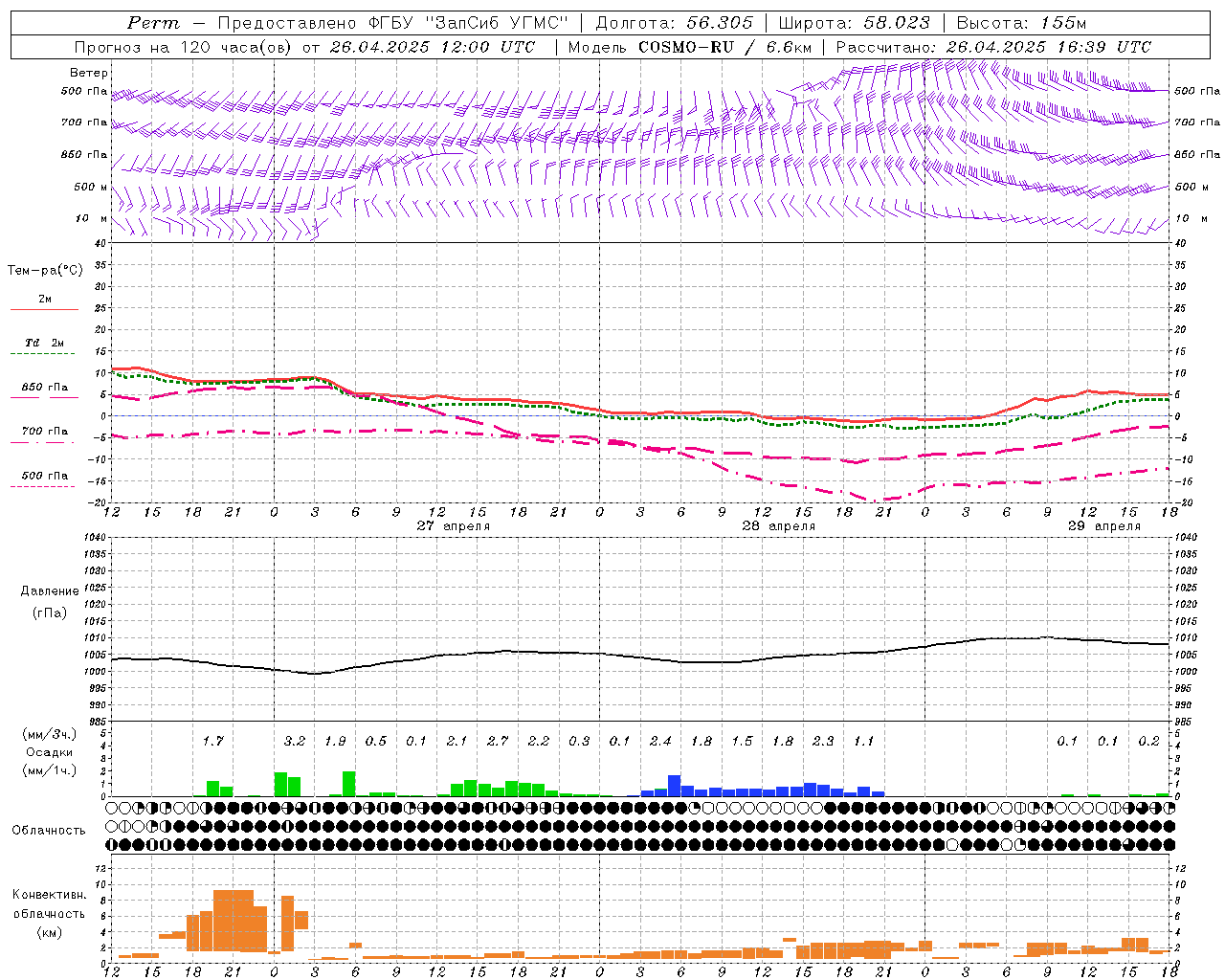The height and width of the screenshot is (980, 1225).
Task: Click the black pressure curve
Action: point(639,657)
